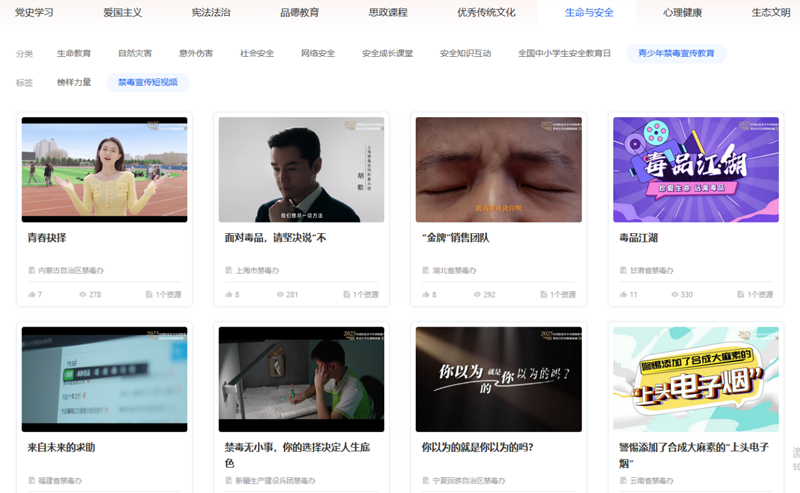This screenshot has width=800, height=493.
Task: Switch to the 心理健康 tab
Action: [x=682, y=12]
